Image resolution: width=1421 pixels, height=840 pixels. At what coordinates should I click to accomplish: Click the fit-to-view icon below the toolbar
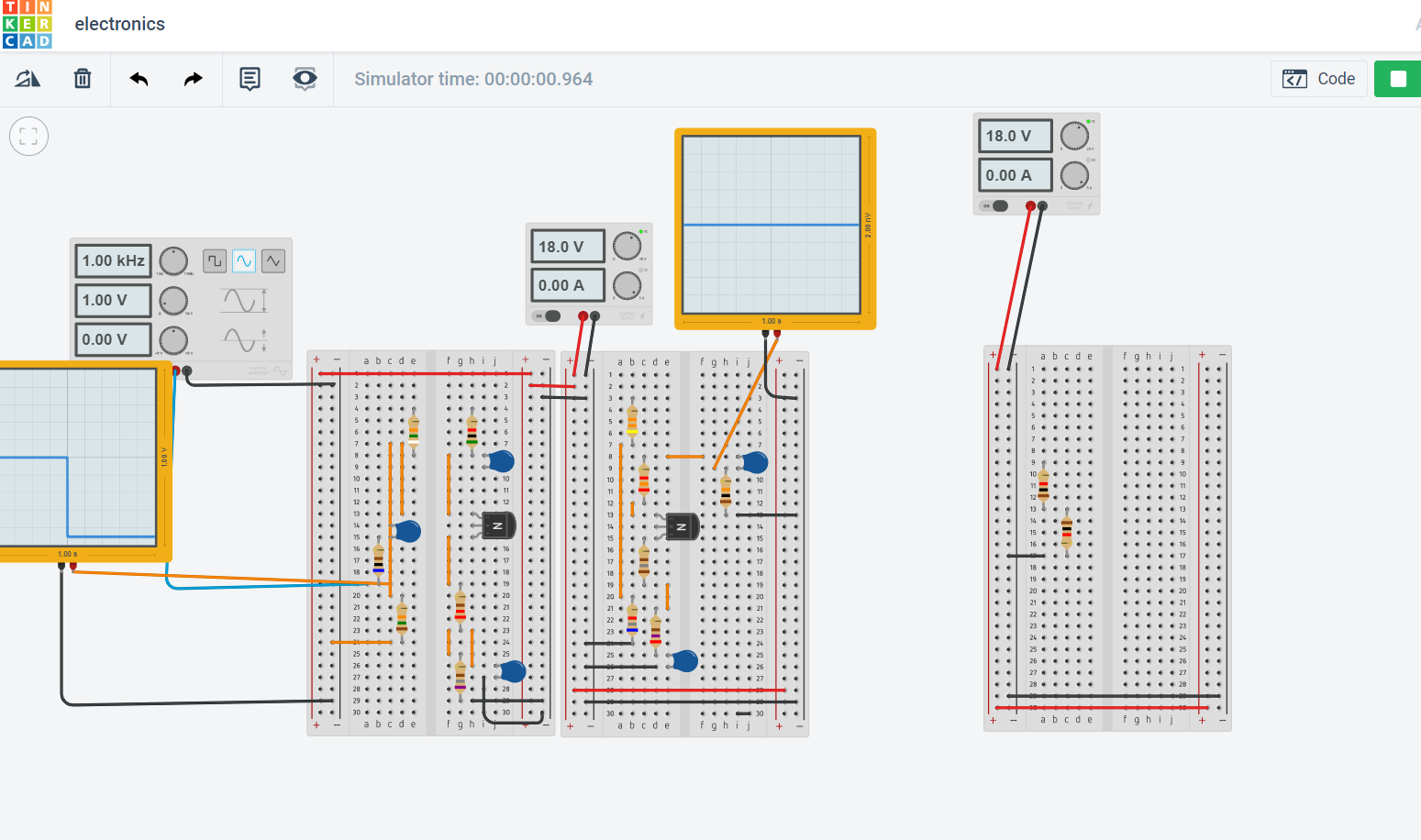coord(28,136)
